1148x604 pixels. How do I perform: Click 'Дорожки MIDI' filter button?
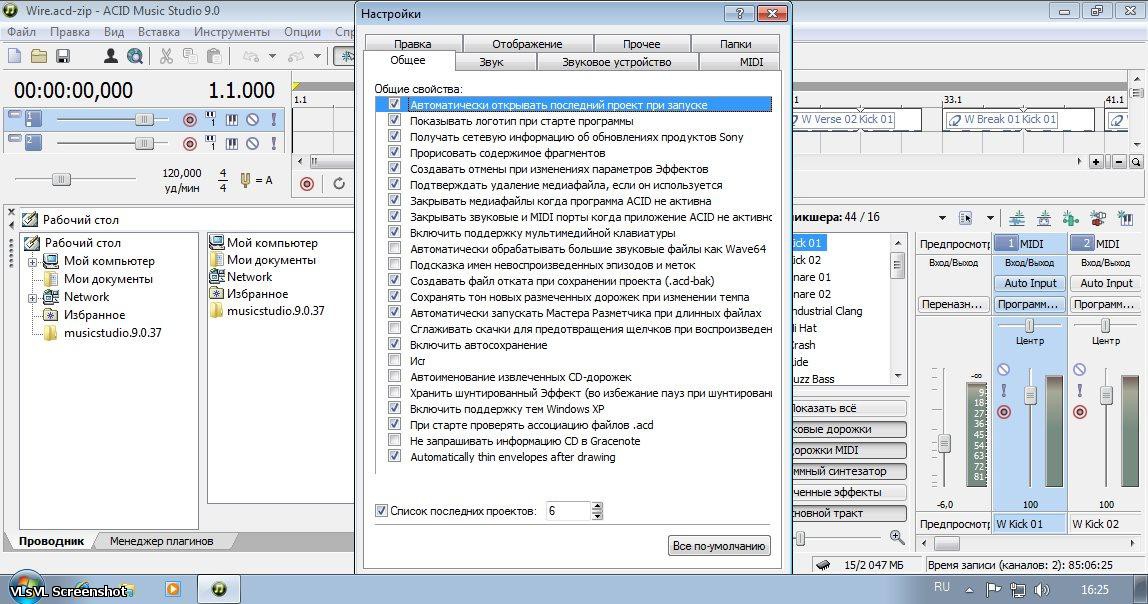pos(849,450)
